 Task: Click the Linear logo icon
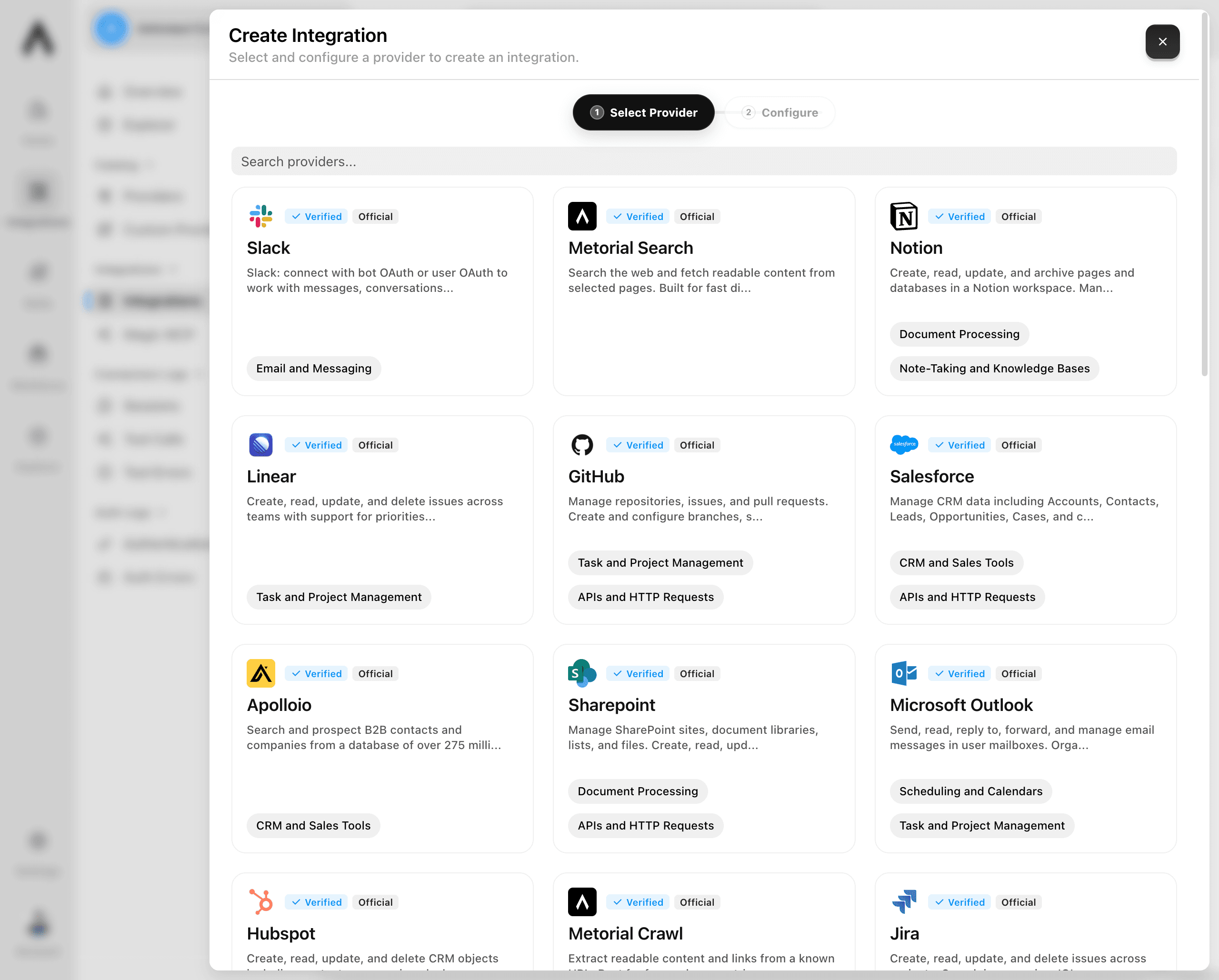pos(260,445)
